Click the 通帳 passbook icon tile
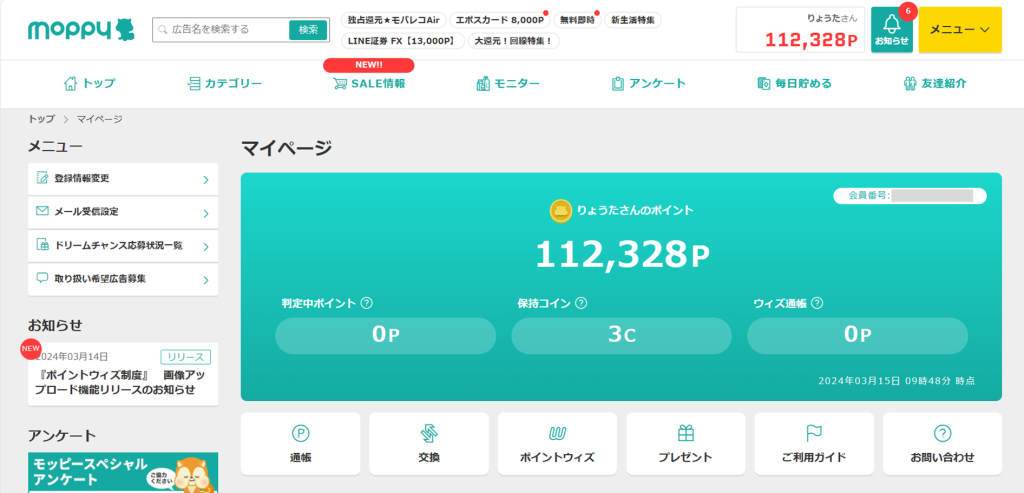The height and width of the screenshot is (493, 1024). click(301, 444)
